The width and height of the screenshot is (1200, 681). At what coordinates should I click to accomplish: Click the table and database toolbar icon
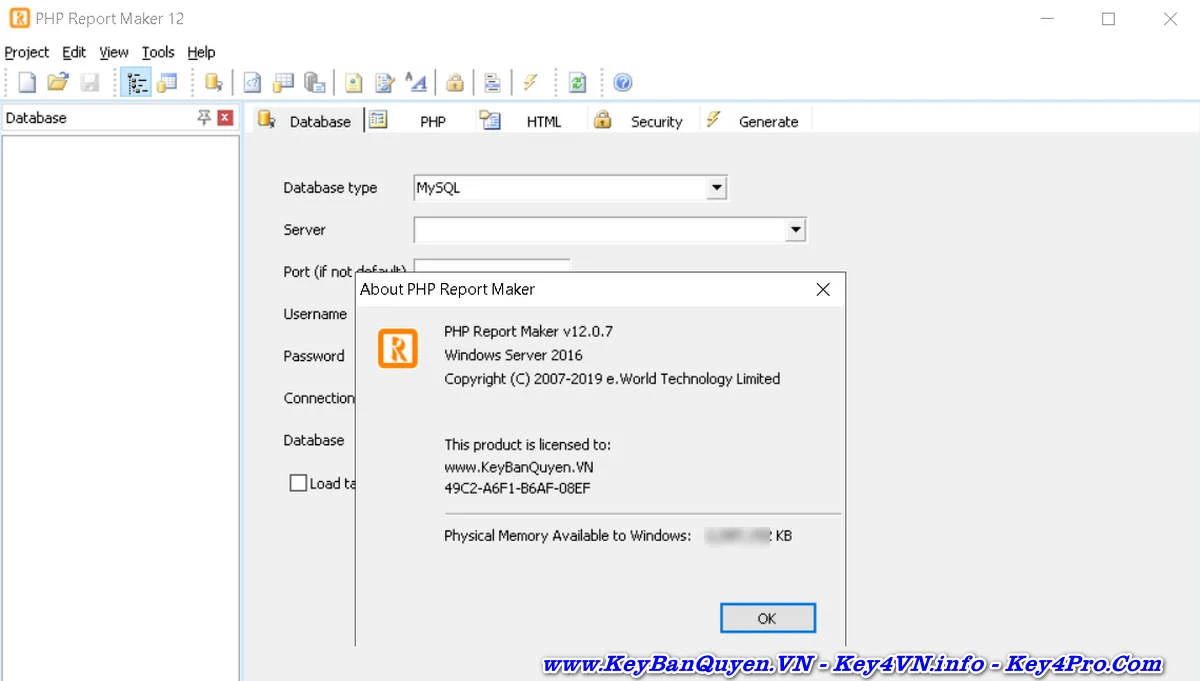[167, 82]
